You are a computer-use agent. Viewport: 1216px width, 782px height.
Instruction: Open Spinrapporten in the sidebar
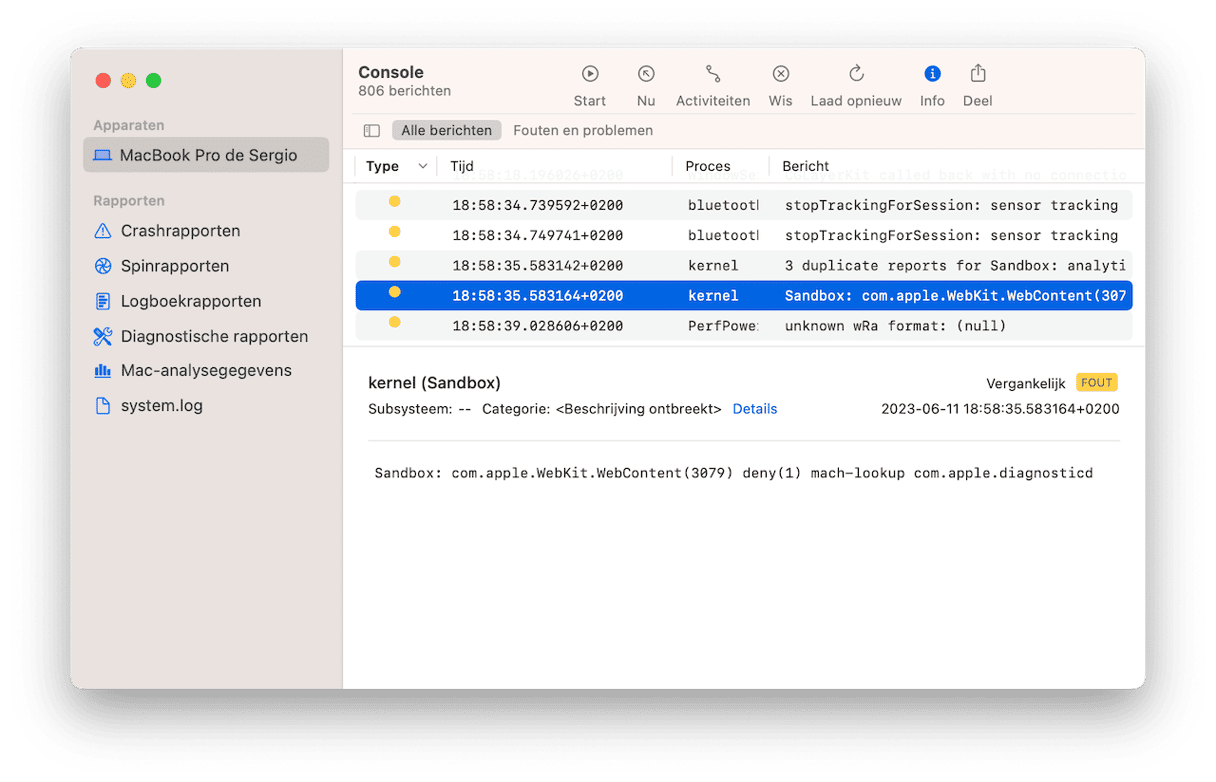tap(175, 266)
